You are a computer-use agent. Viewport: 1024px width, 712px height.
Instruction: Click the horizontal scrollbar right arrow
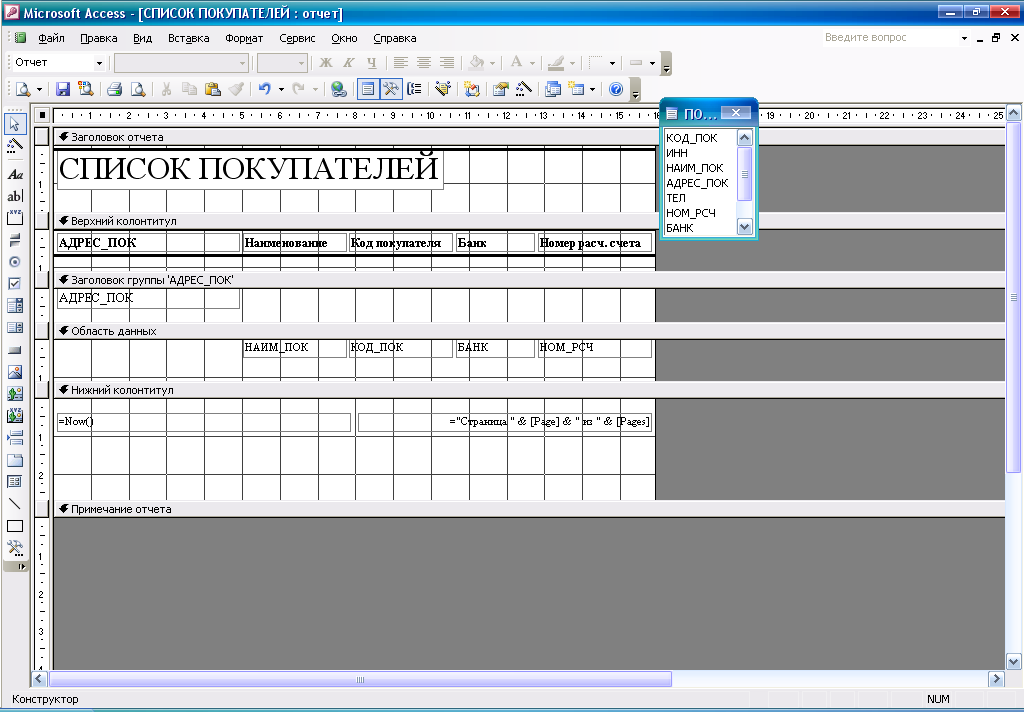(x=996, y=679)
